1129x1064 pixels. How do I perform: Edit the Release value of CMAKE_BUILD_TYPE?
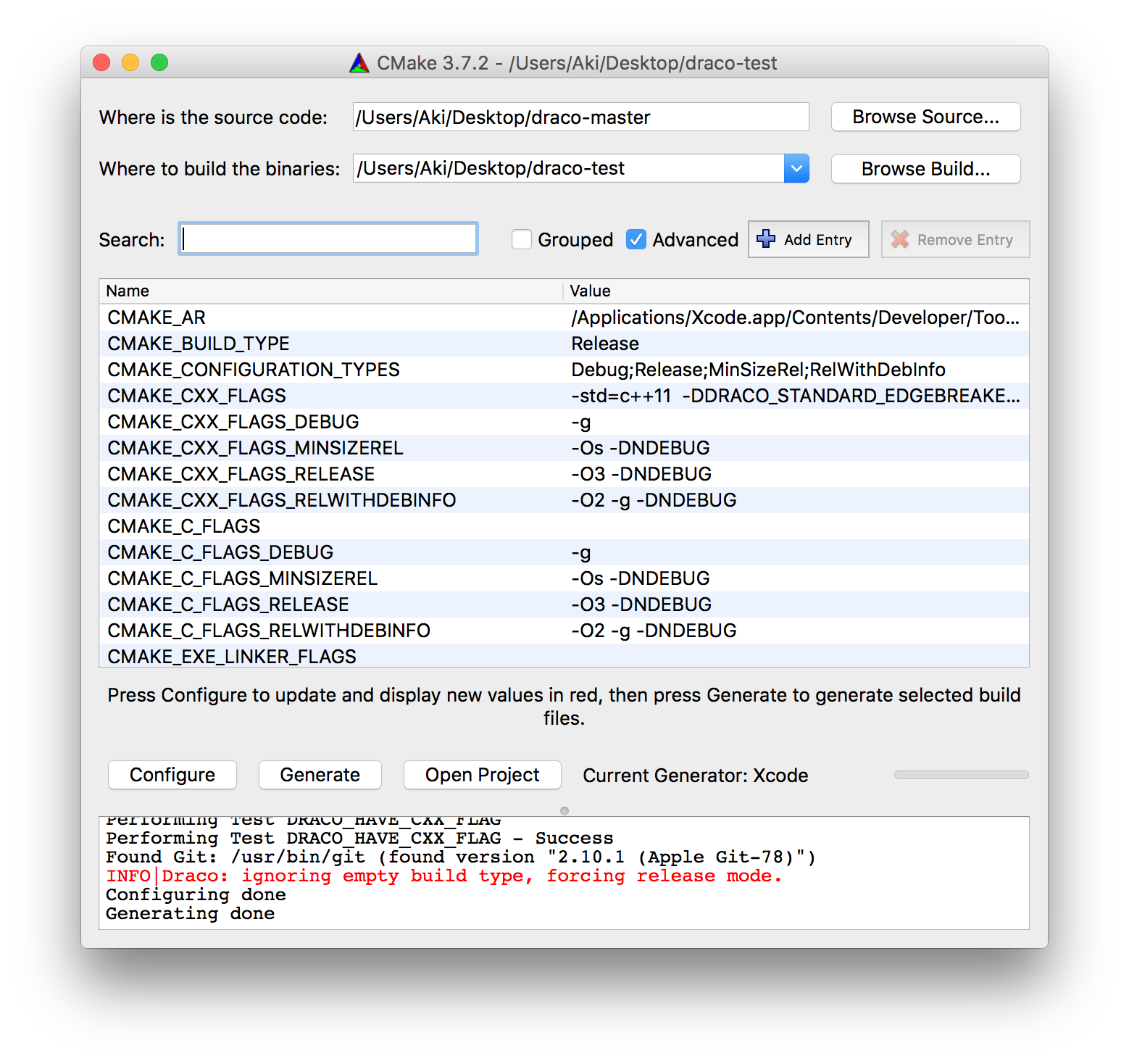coord(605,344)
